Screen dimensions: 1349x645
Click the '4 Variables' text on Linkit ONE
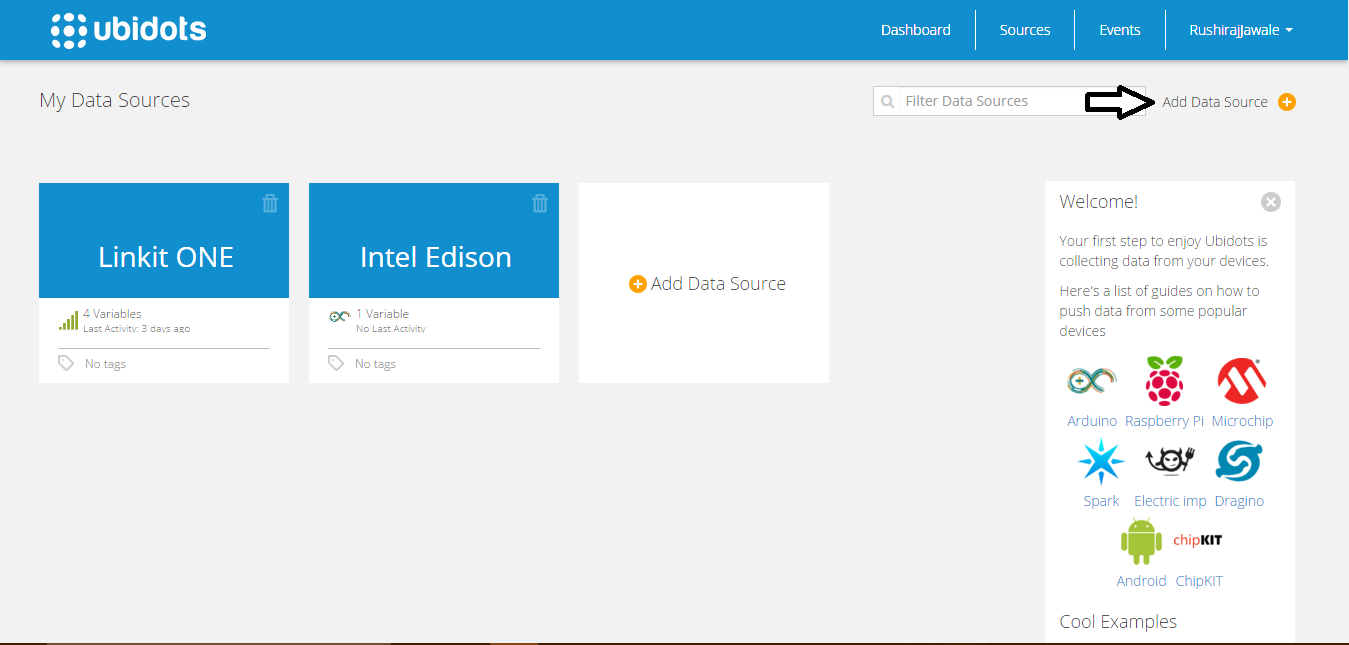112,314
